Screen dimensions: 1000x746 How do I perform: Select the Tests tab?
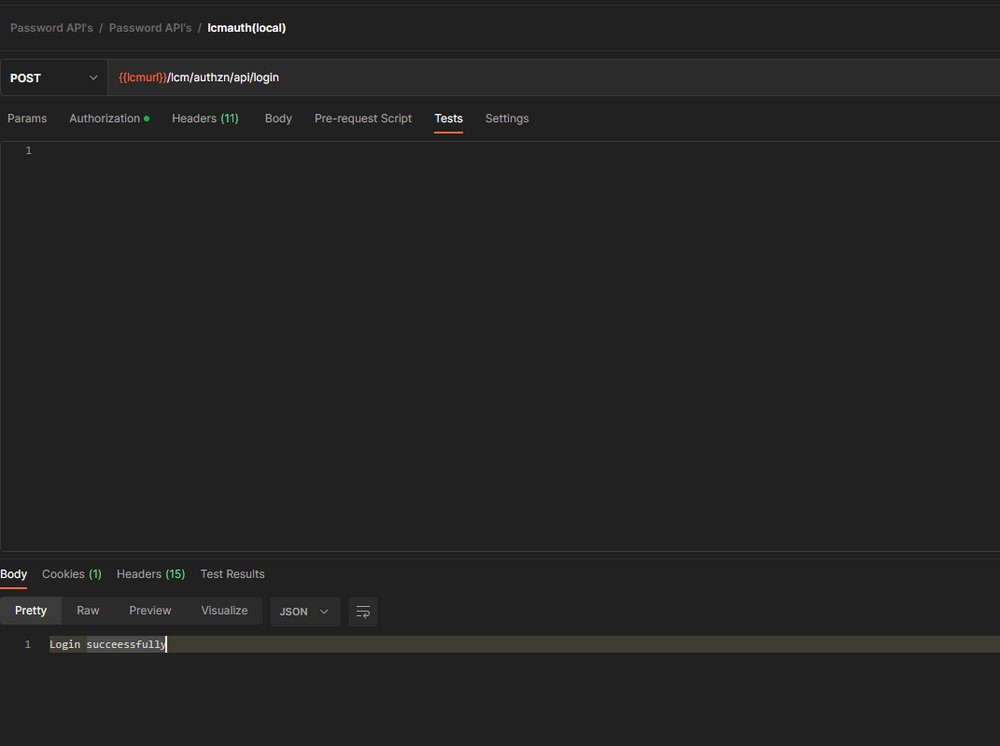[448, 119]
